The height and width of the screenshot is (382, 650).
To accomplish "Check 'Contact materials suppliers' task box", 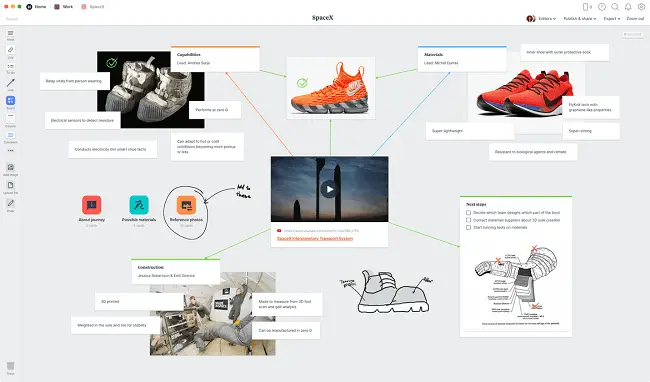I will 468,220.
